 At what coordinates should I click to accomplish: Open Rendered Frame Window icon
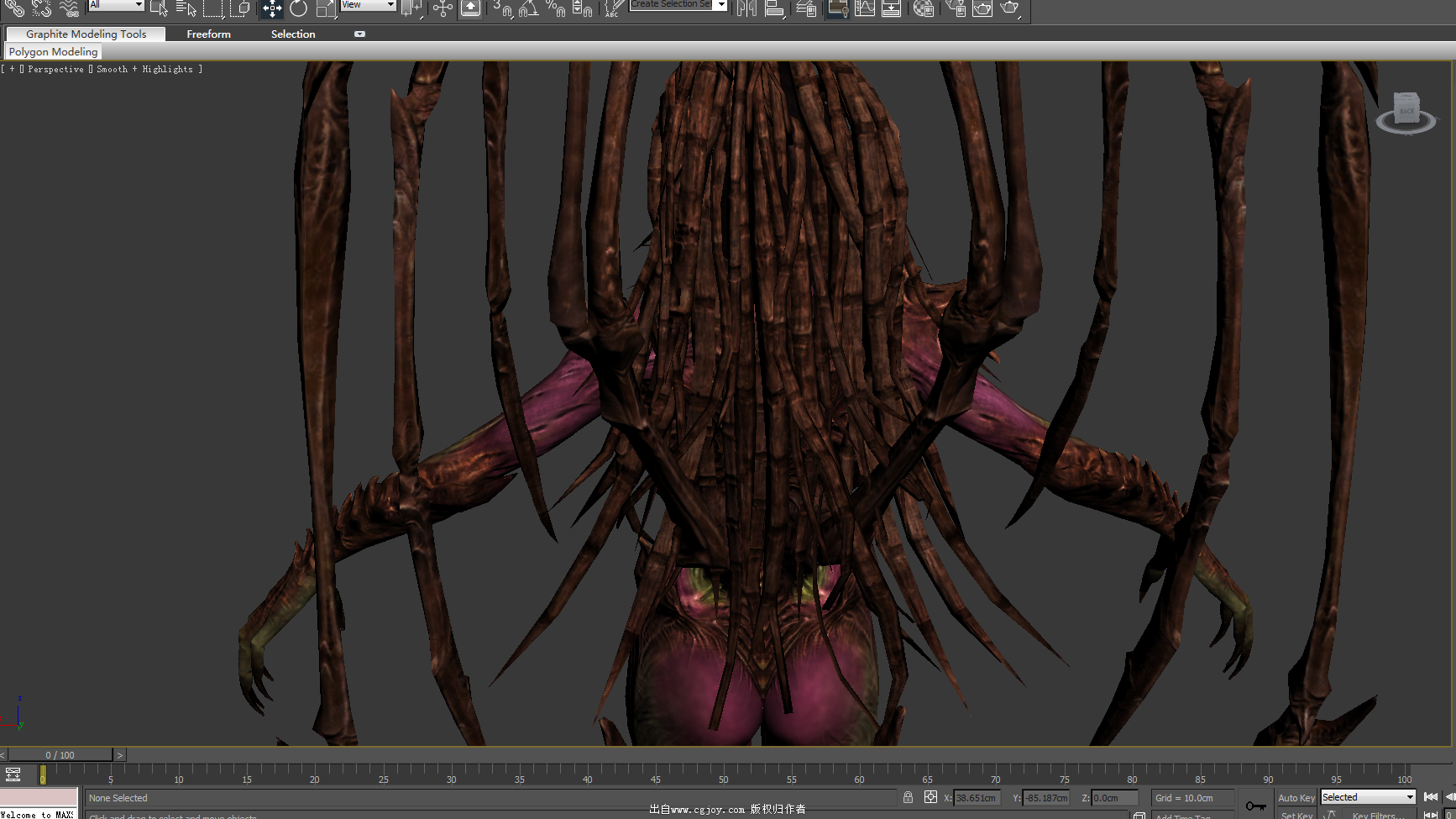(982, 8)
